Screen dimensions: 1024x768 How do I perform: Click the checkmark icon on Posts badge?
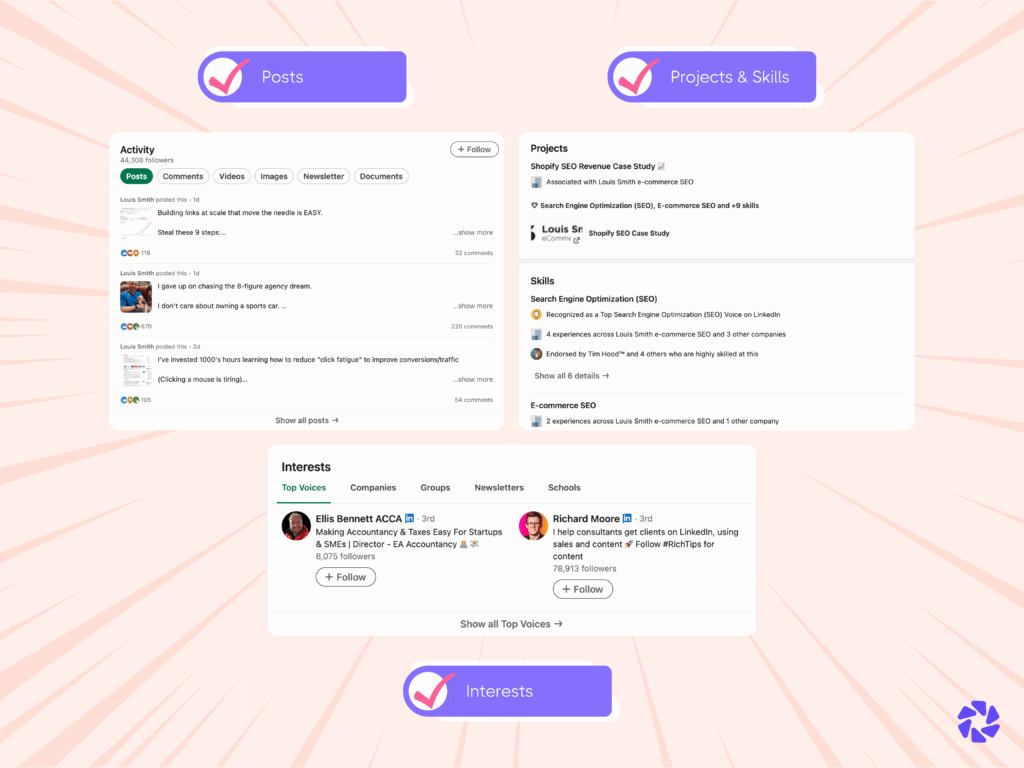coord(225,77)
